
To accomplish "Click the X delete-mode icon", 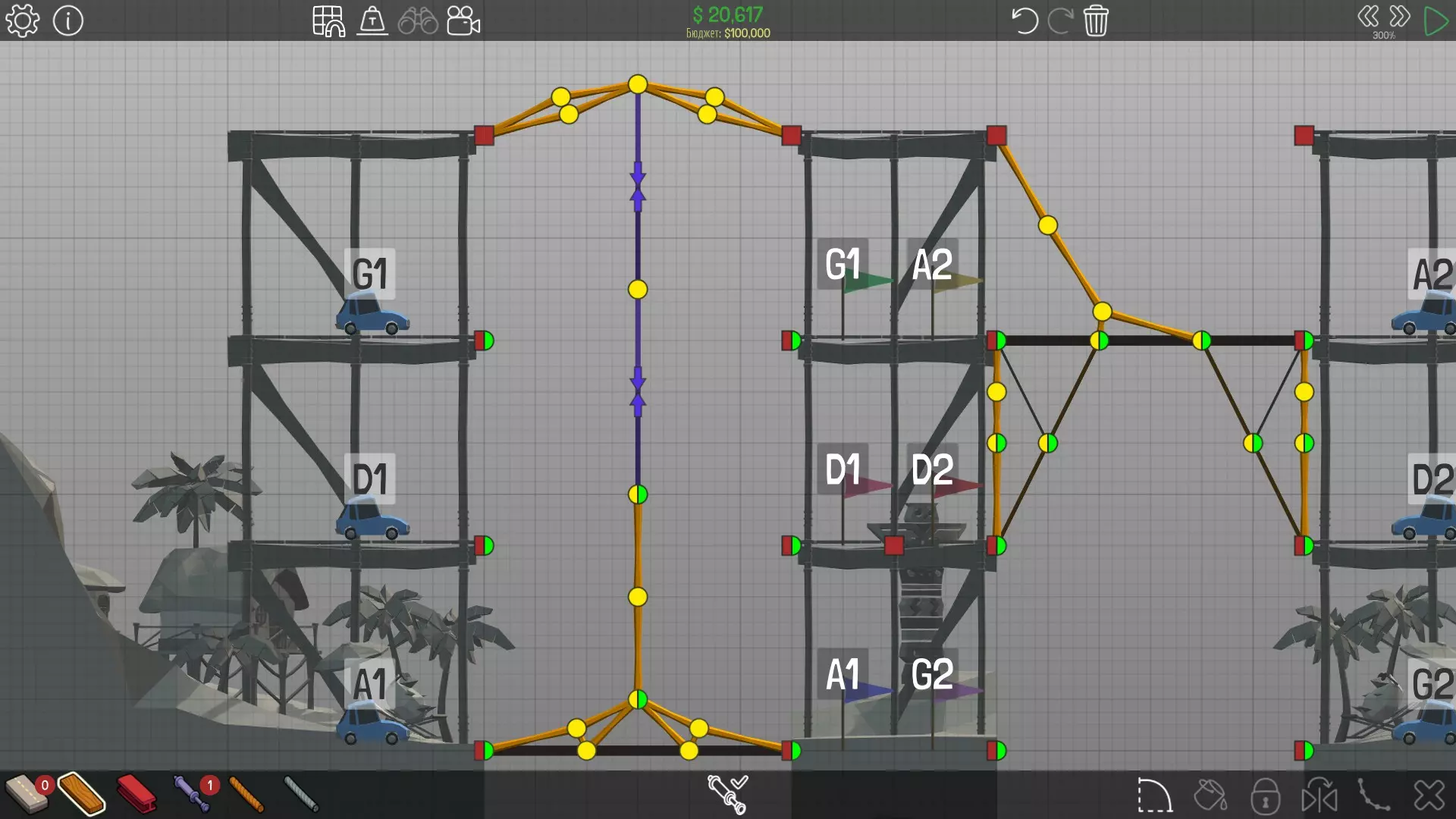I will point(1429,795).
